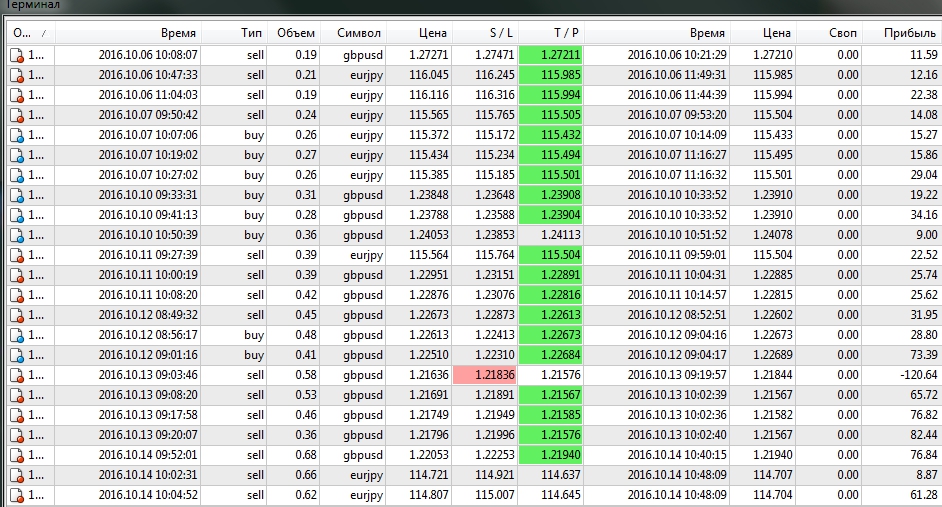The width and height of the screenshot is (942, 507).
Task: Sort by the Тип column header
Action: point(234,33)
